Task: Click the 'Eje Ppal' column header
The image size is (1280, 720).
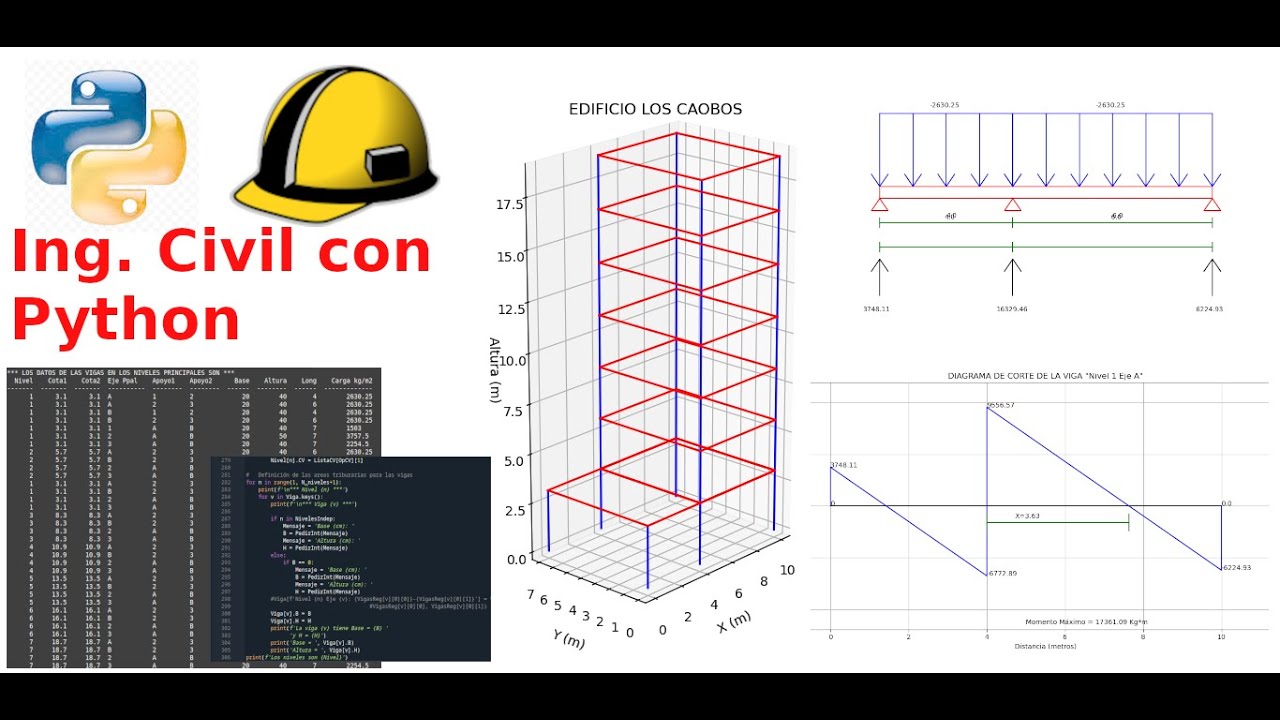Action: (122, 381)
